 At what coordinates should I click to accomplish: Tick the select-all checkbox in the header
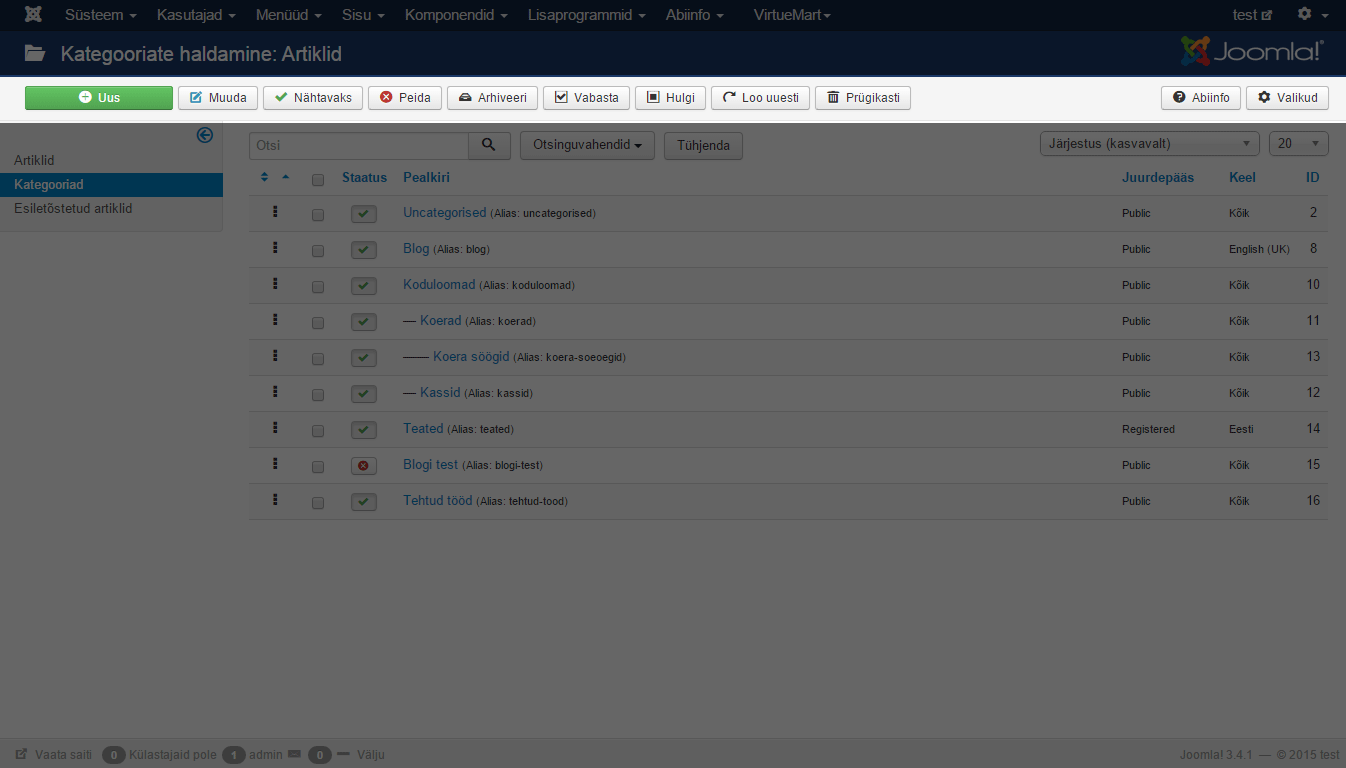tap(318, 180)
